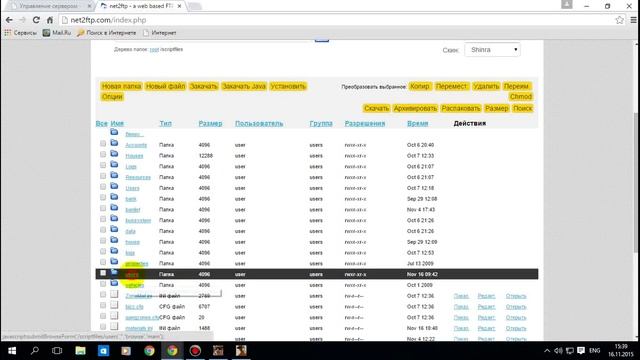Click folder icon in the Oct 1 2009 row

114,283
